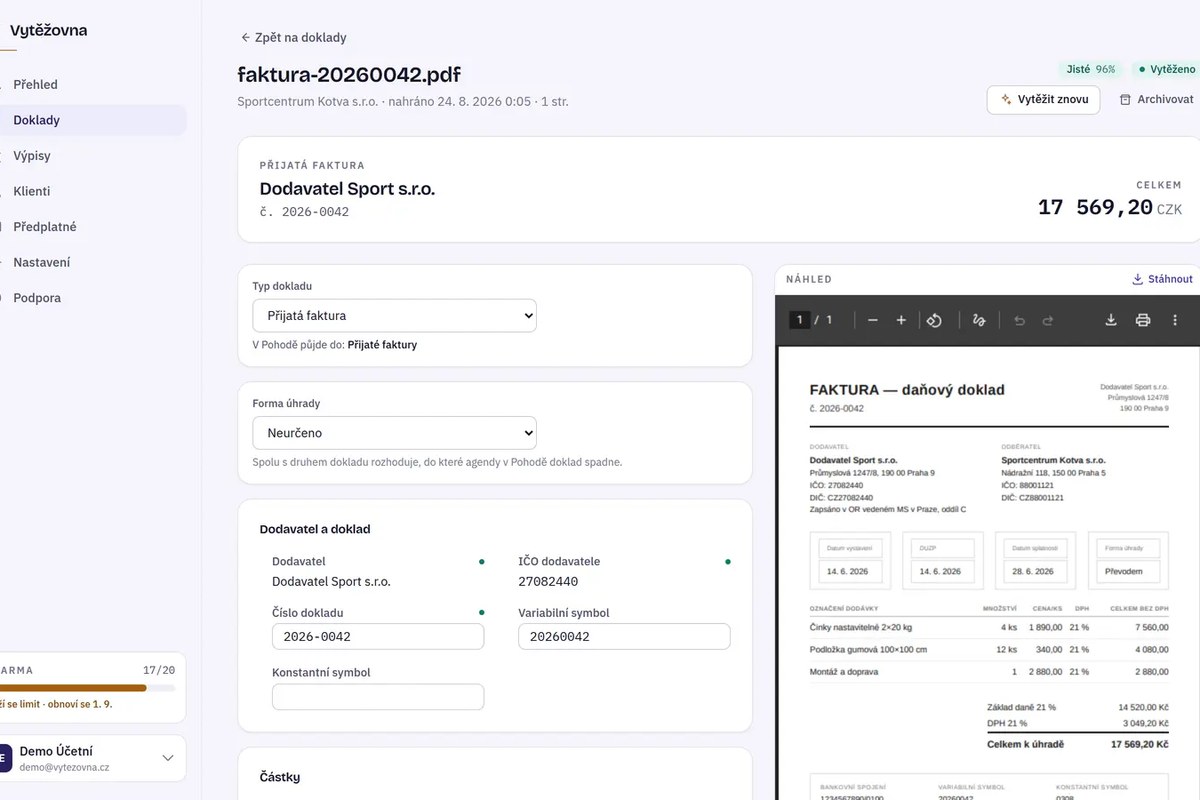Click the Jisté 96% confidence badge
Image resolution: width=1200 pixels, height=800 pixels.
click(x=1090, y=70)
